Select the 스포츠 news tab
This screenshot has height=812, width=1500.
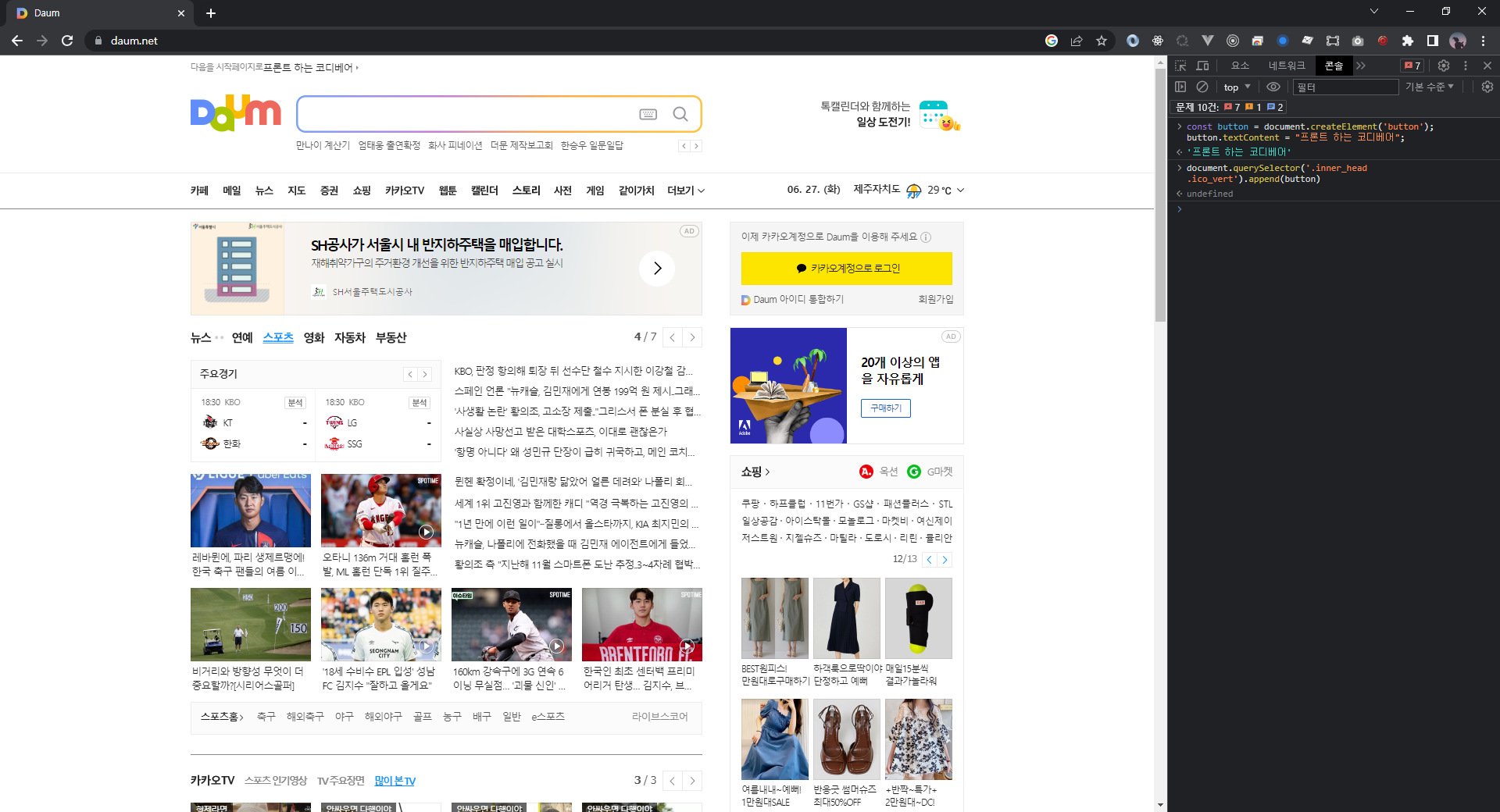tap(278, 337)
